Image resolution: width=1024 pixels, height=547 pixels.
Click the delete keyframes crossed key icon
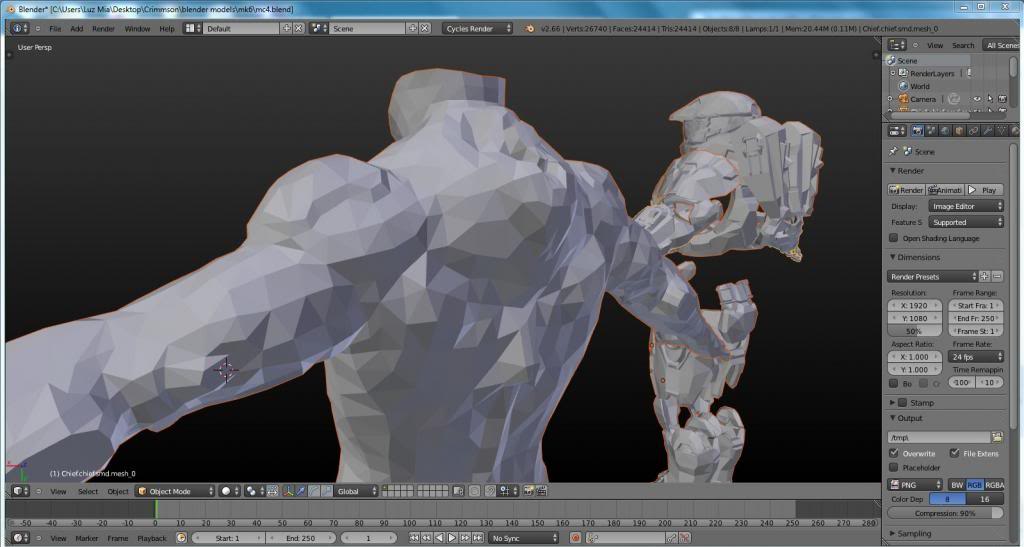[x=684, y=538]
